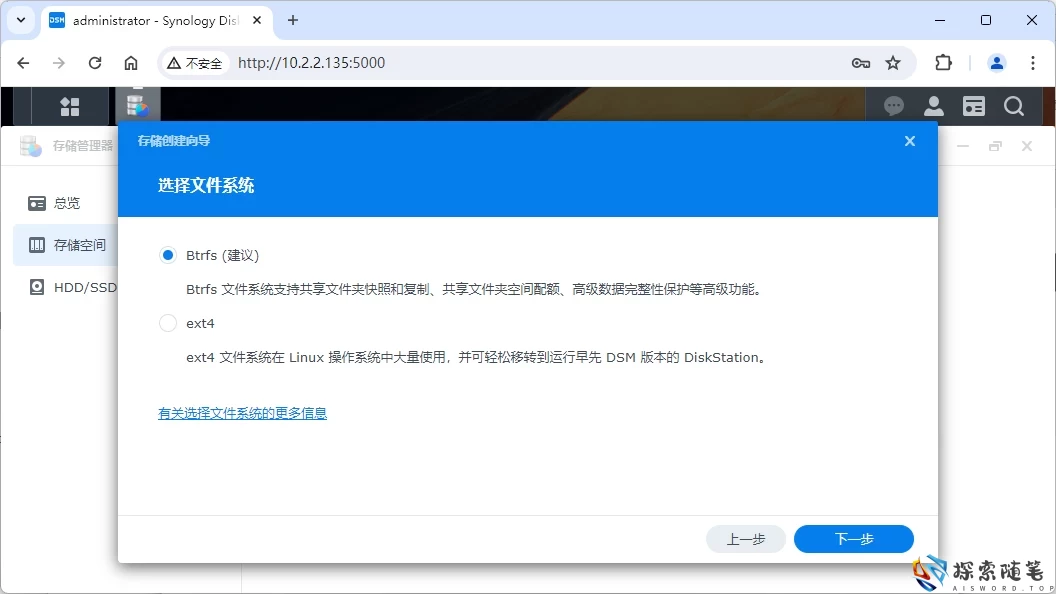Click the Storage Manager icon in the taskbar
The image size is (1056, 594).
pos(138,105)
